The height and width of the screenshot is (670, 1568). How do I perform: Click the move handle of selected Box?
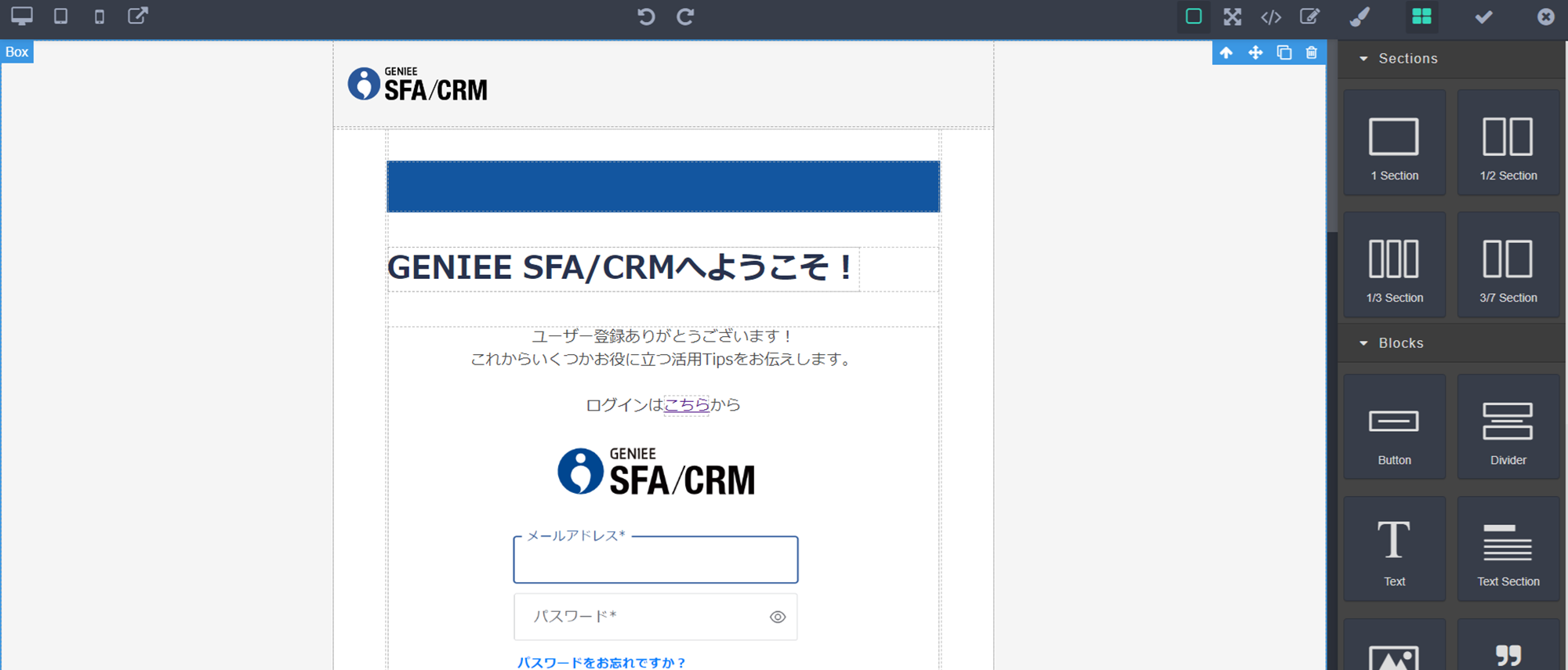1255,53
